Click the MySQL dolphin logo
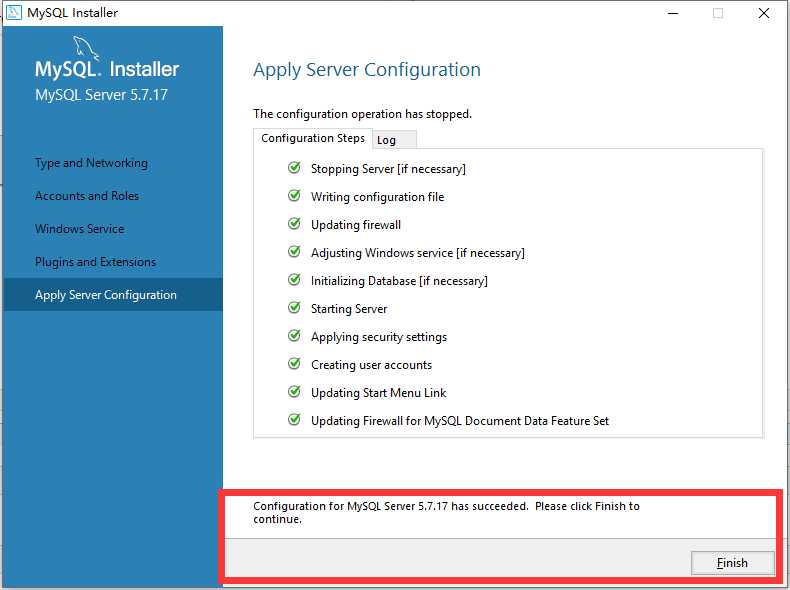 (x=86, y=47)
